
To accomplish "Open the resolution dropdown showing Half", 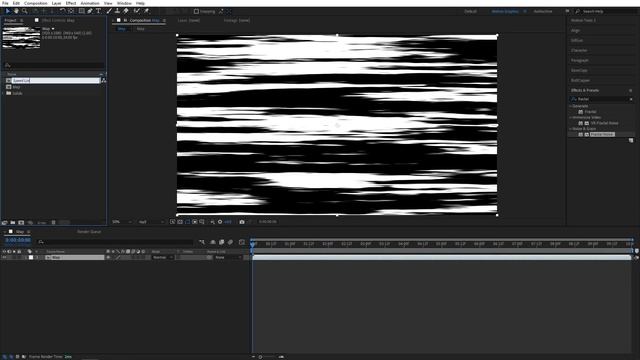I will coord(151,222).
